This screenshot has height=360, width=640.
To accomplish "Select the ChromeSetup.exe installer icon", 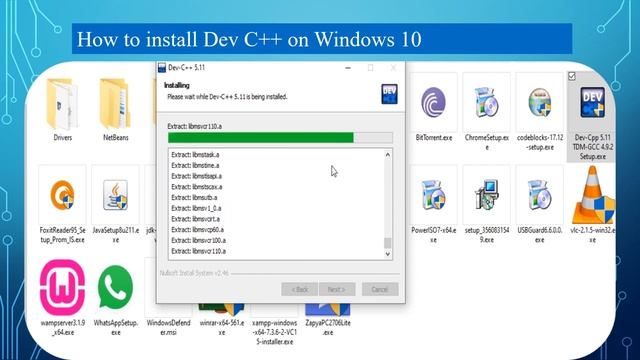I will (487, 102).
